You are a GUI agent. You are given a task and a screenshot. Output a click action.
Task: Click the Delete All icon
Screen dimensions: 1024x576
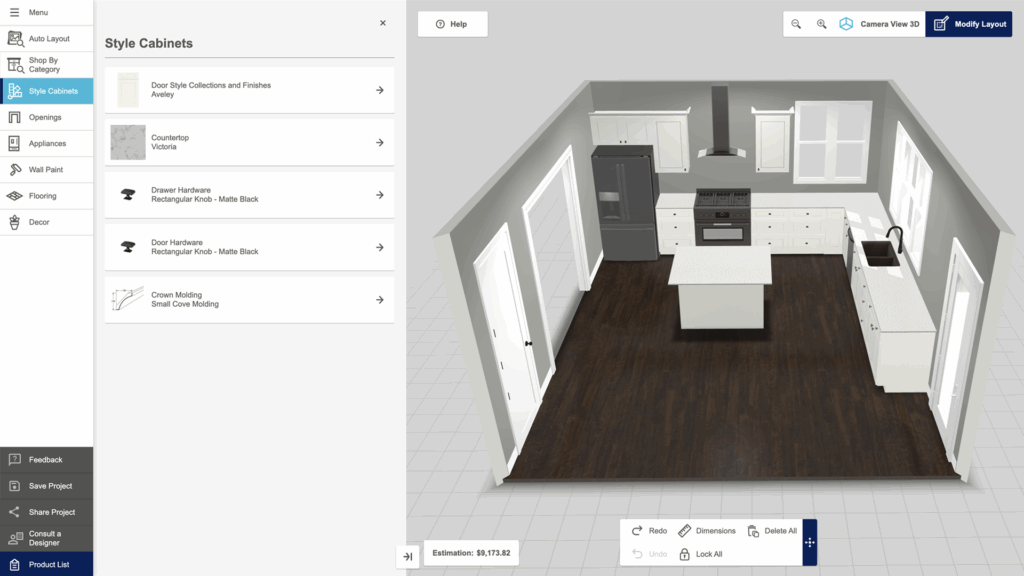pyautogui.click(x=754, y=531)
